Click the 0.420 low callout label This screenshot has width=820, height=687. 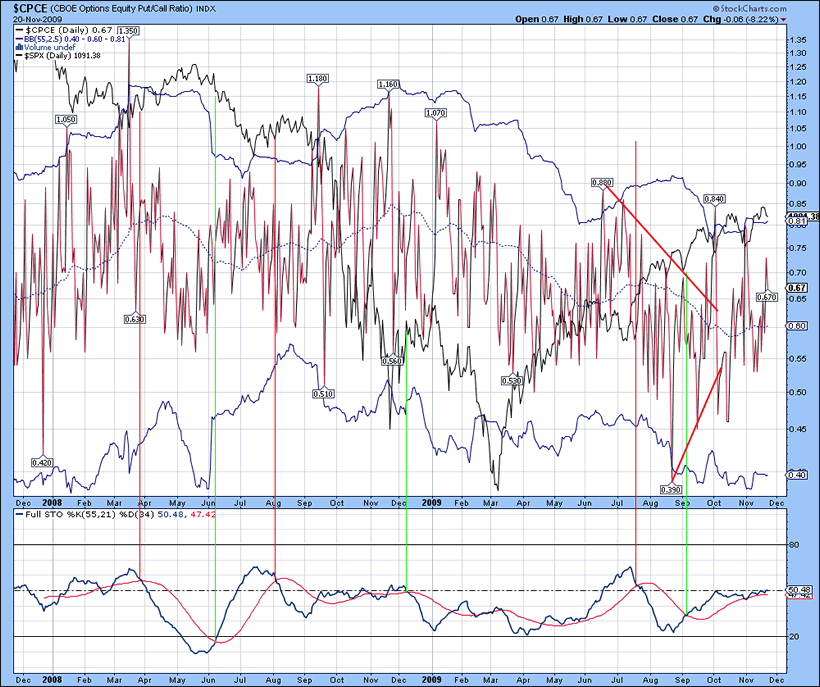[x=42, y=463]
